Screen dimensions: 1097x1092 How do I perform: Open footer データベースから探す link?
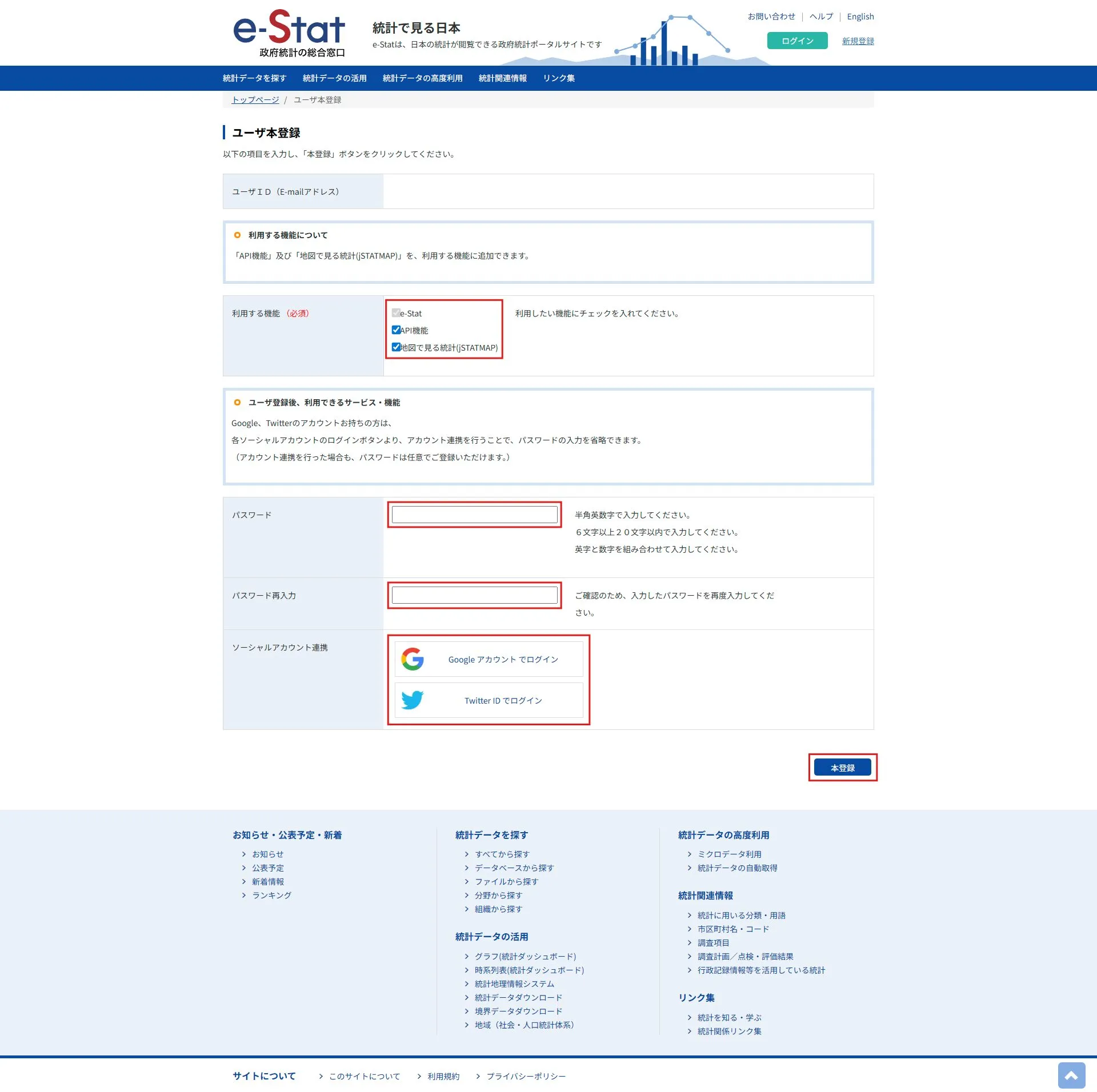(x=514, y=868)
